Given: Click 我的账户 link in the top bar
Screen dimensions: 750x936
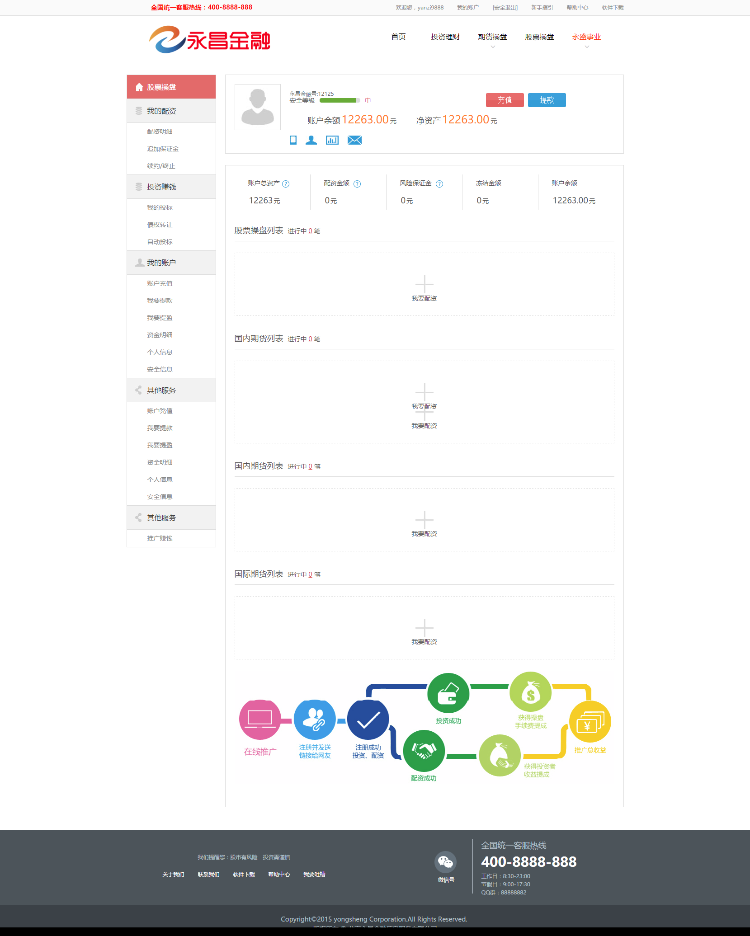Looking at the screenshot, I should pos(468,8).
